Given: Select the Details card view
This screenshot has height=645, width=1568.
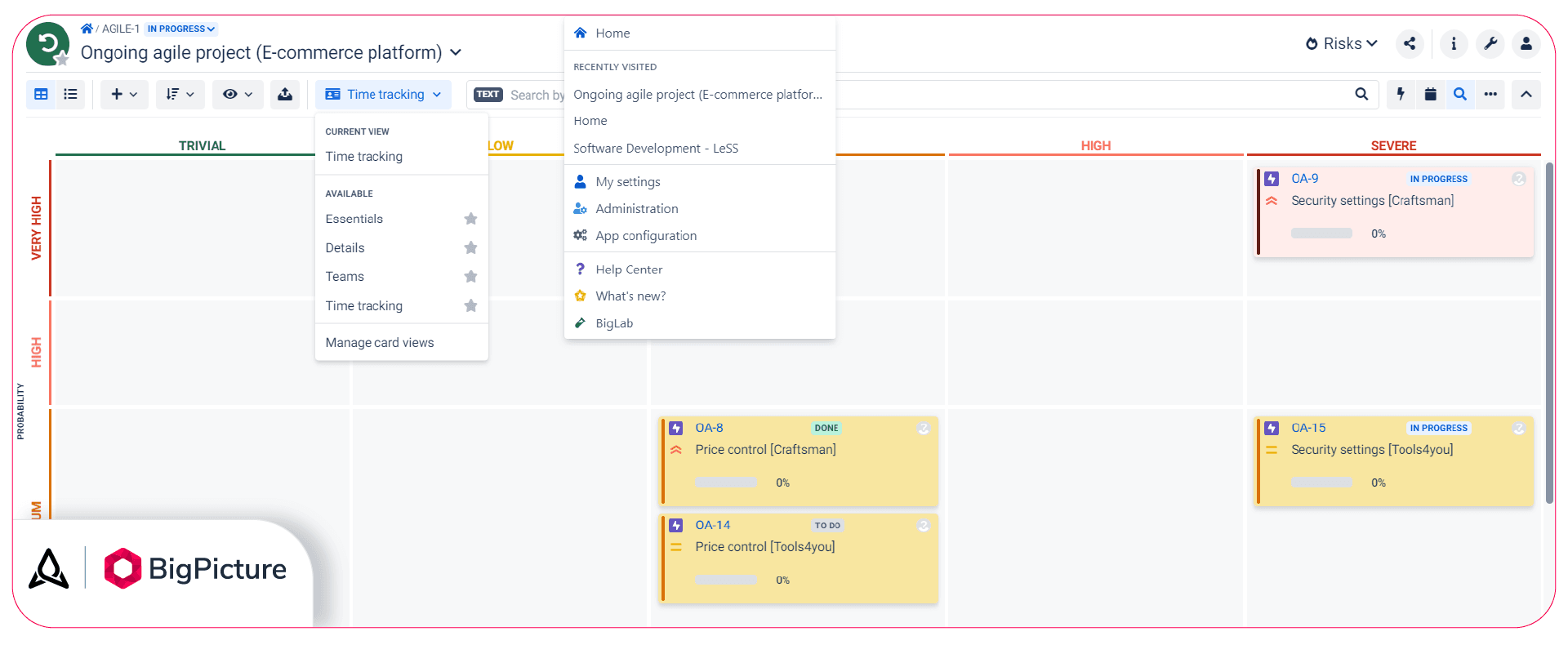Looking at the screenshot, I should 345,247.
